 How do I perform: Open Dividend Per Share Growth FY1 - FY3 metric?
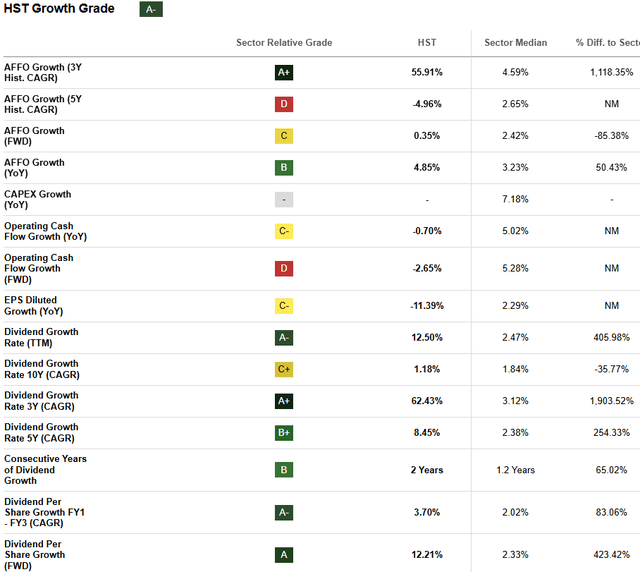(44, 512)
